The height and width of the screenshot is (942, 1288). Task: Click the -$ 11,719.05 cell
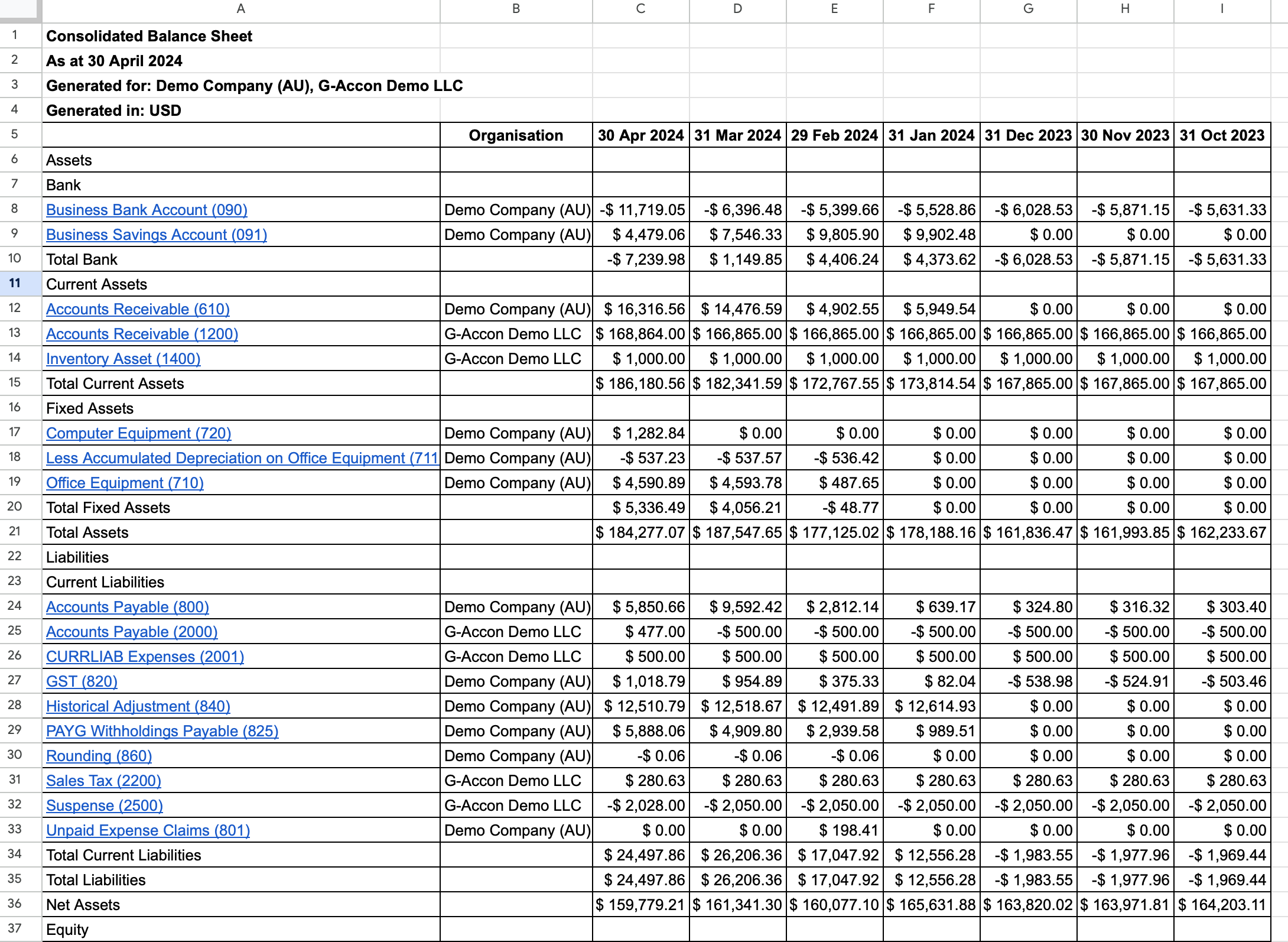(641, 210)
